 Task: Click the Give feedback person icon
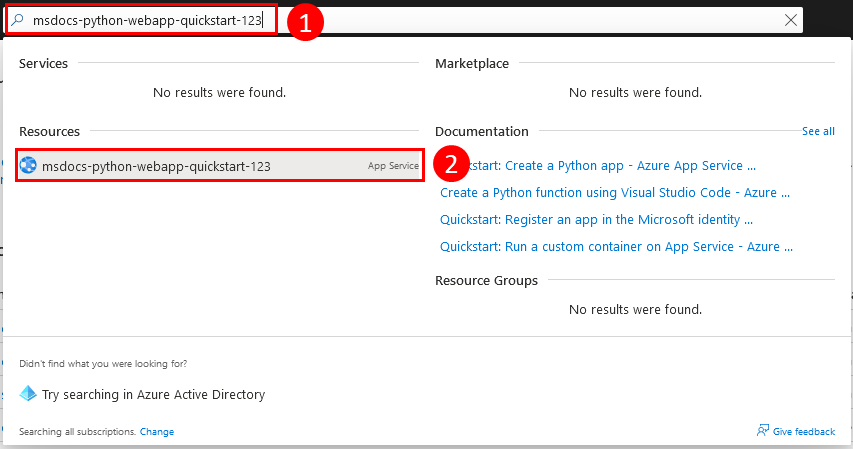[x=763, y=430]
